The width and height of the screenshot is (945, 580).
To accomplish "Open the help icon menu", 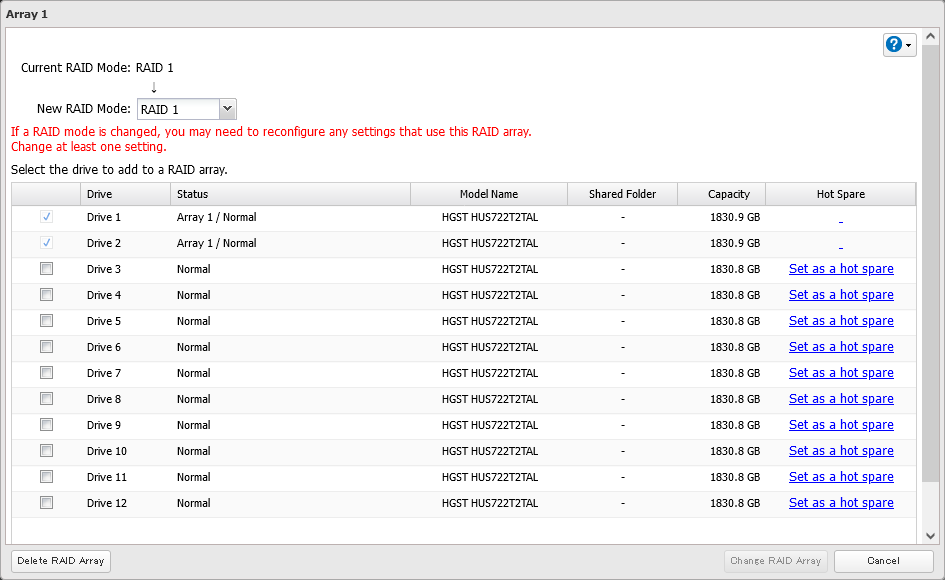I will [x=899, y=45].
